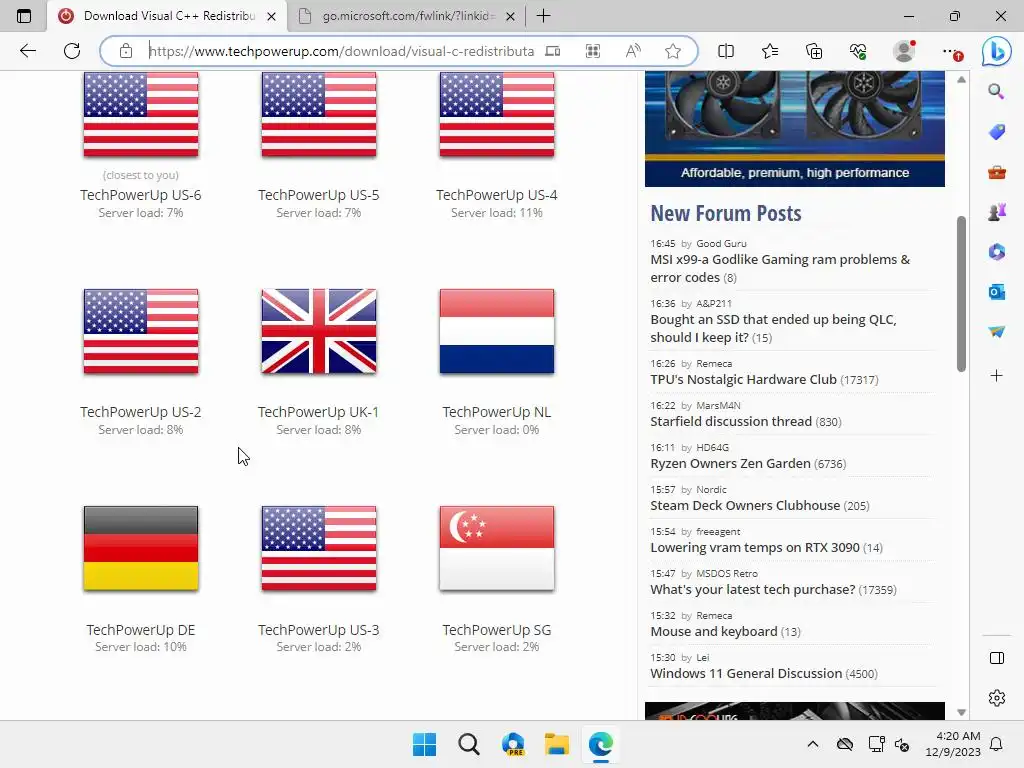The width and height of the screenshot is (1024, 768).
Task: Open sidebar Games chess icon
Action: (997, 212)
